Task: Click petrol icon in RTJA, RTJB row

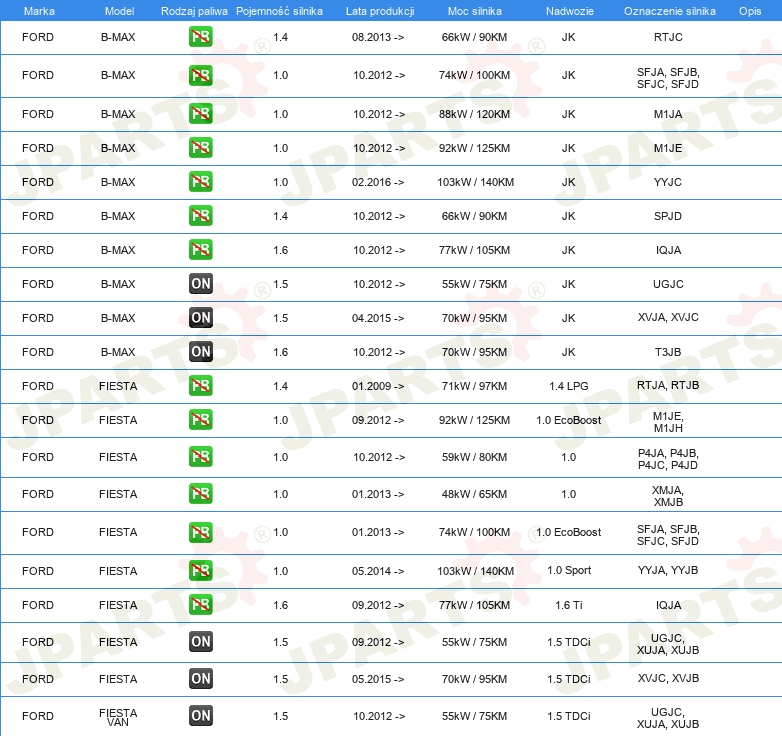Action: click(x=200, y=385)
